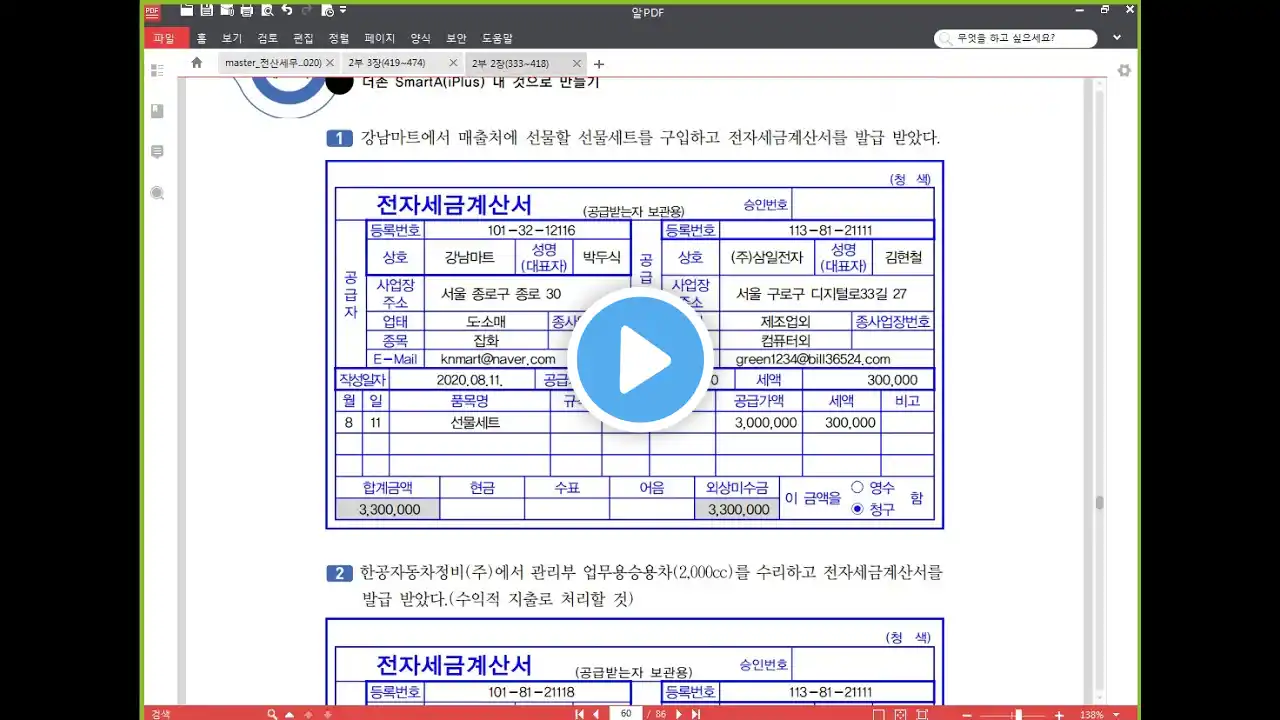Viewport: 1280px width, 720px height.
Task: Click the zoom out minus button
Action: coord(966,714)
